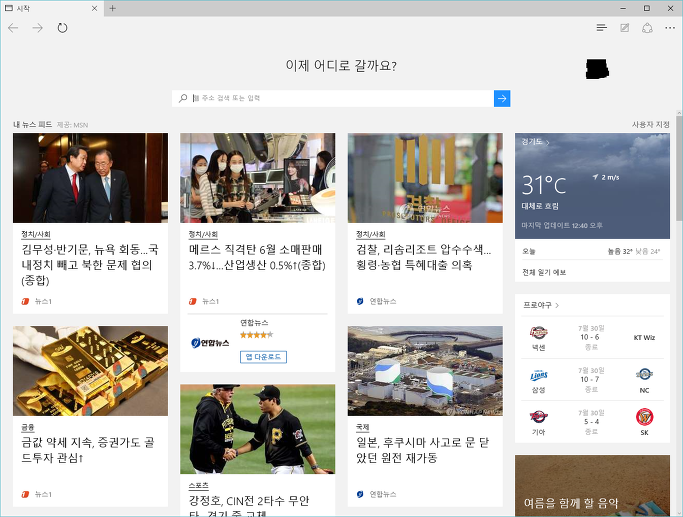The width and height of the screenshot is (683, 517).
Task: Click 뉴스1 source icon under 김무성 article
Action: (x=25, y=301)
